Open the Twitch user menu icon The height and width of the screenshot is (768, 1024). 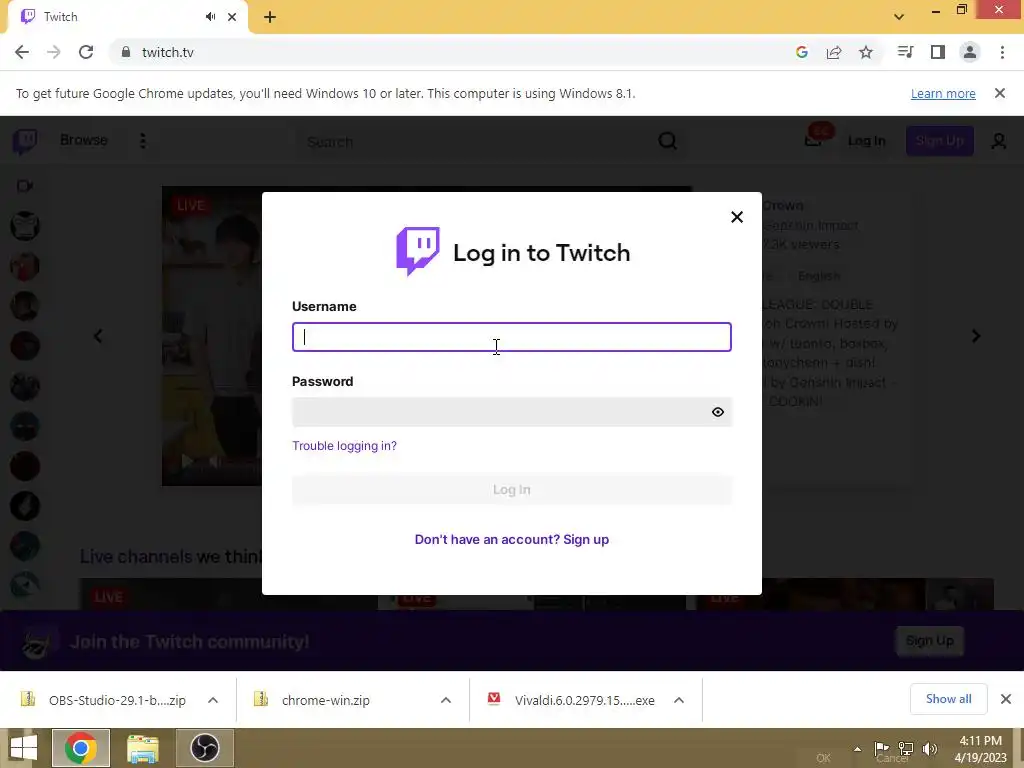pyautogui.click(x=999, y=141)
